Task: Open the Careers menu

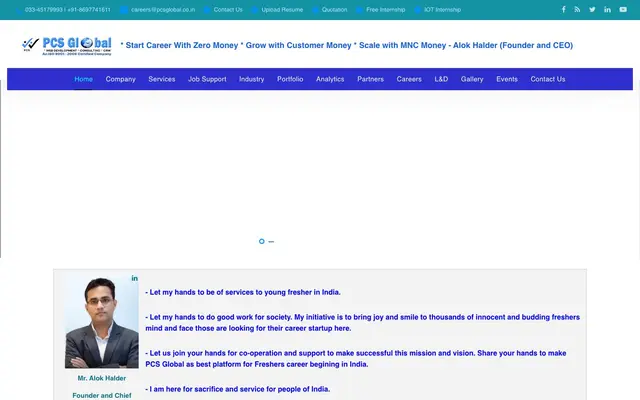Action: click(x=409, y=79)
